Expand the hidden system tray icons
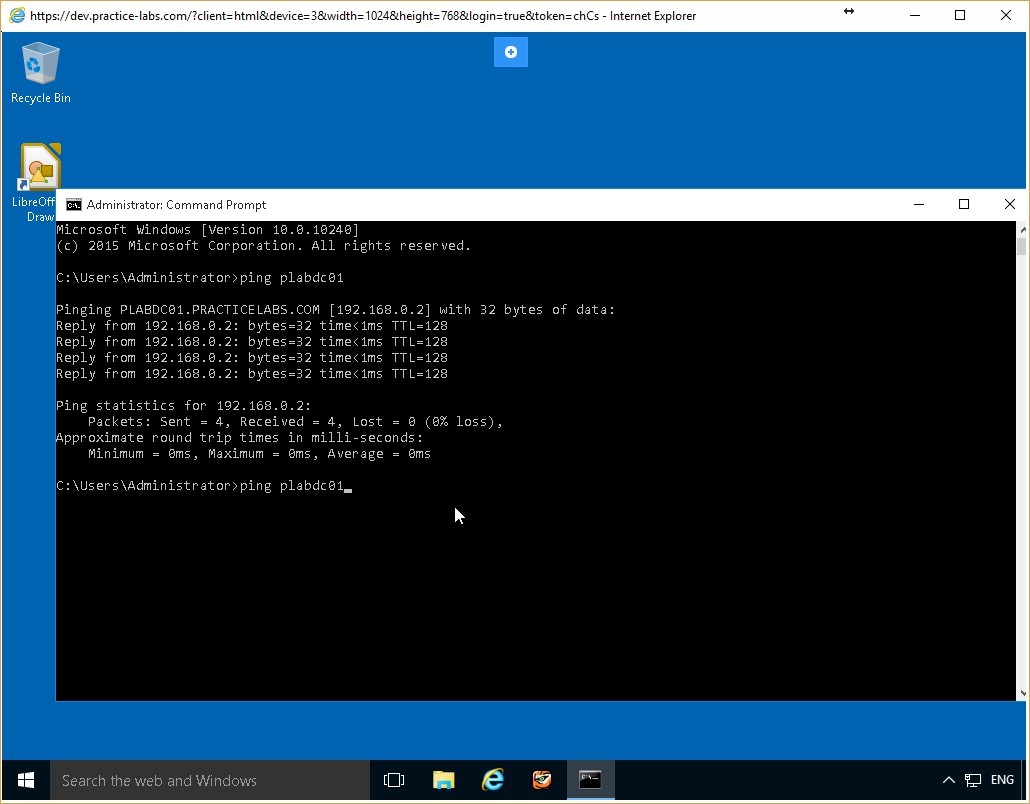This screenshot has width=1030, height=804. pos(948,780)
